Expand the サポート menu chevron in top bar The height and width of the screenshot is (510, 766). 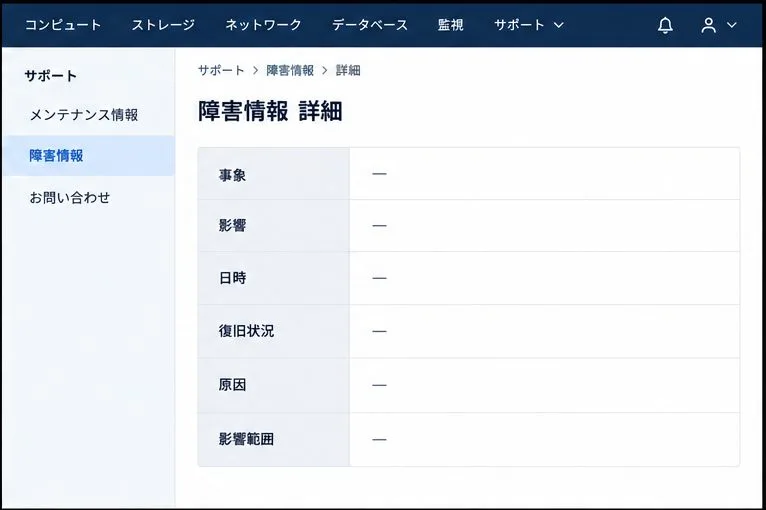pyautogui.click(x=559, y=25)
